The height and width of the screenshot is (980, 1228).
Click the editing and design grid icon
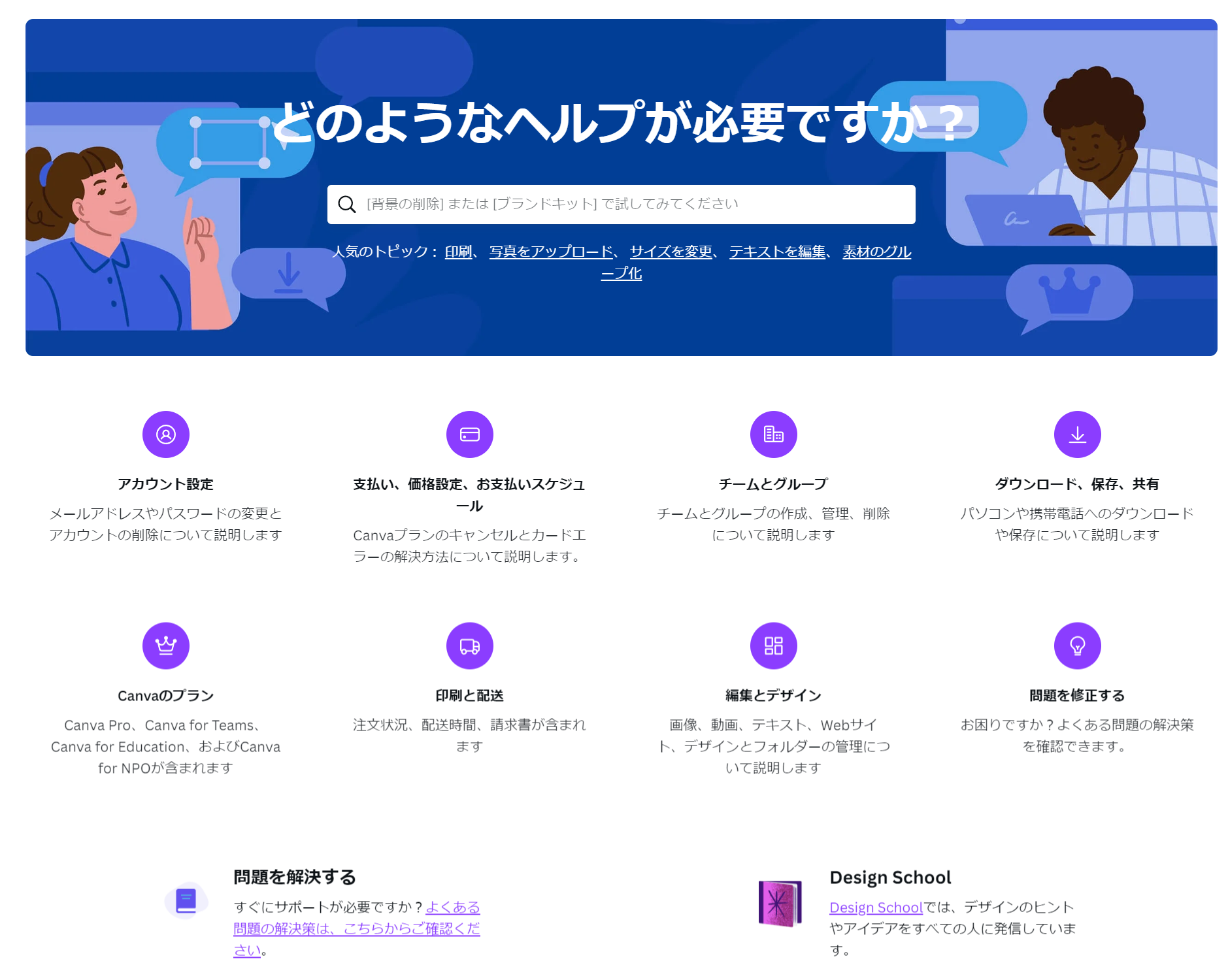tap(774, 645)
